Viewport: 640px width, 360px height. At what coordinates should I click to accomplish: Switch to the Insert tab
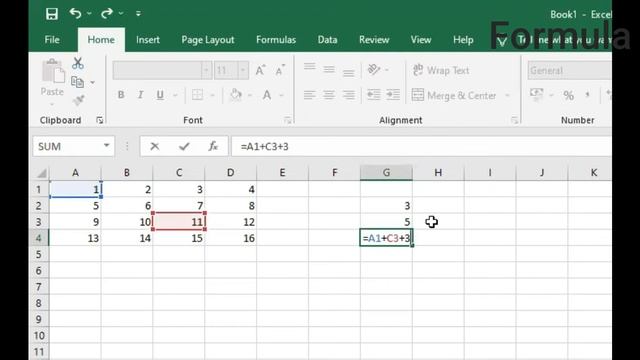[148, 40]
